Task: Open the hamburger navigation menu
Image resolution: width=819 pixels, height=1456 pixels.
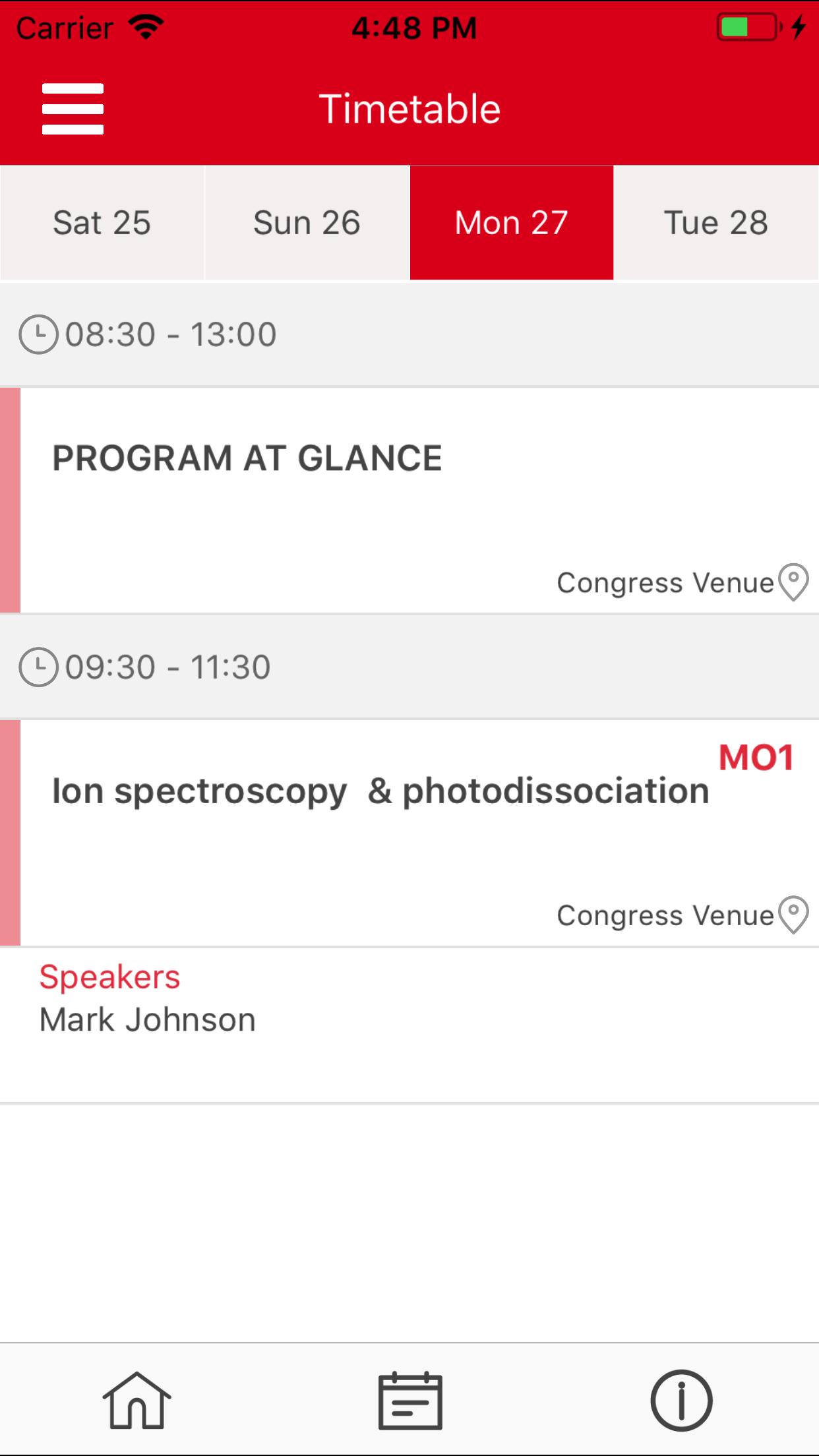Action: click(x=73, y=107)
